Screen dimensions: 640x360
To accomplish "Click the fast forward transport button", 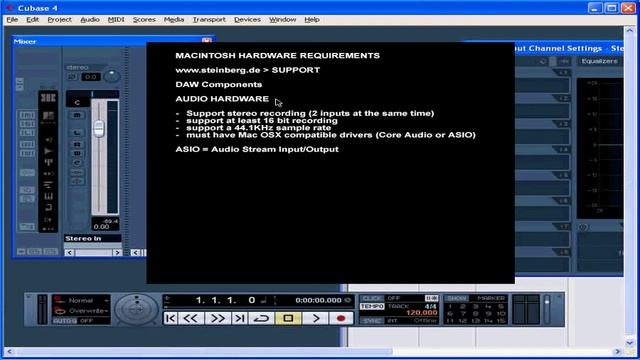I will (218, 318).
